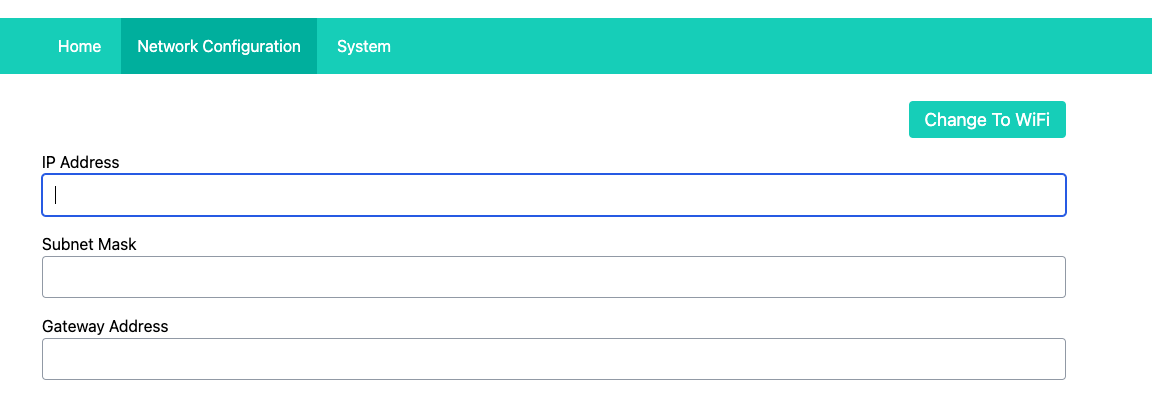Click the Change To WiFi button
Image resolution: width=1152 pixels, height=401 pixels.
click(x=986, y=120)
